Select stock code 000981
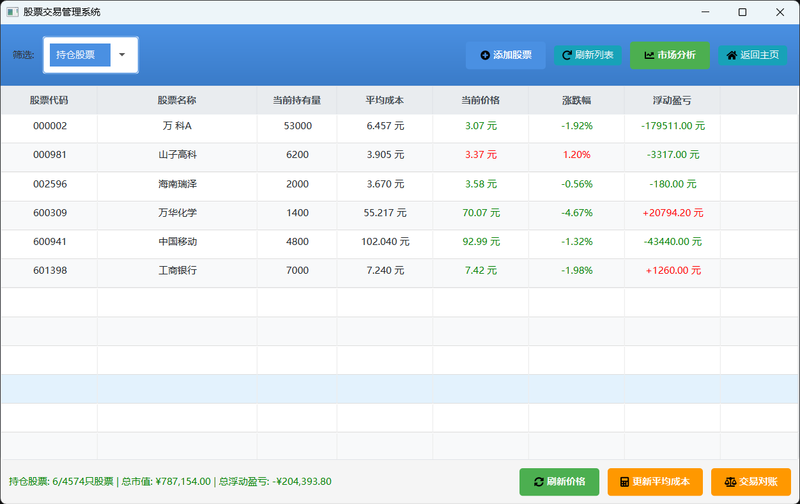This screenshot has height=504, width=800. tap(50, 155)
